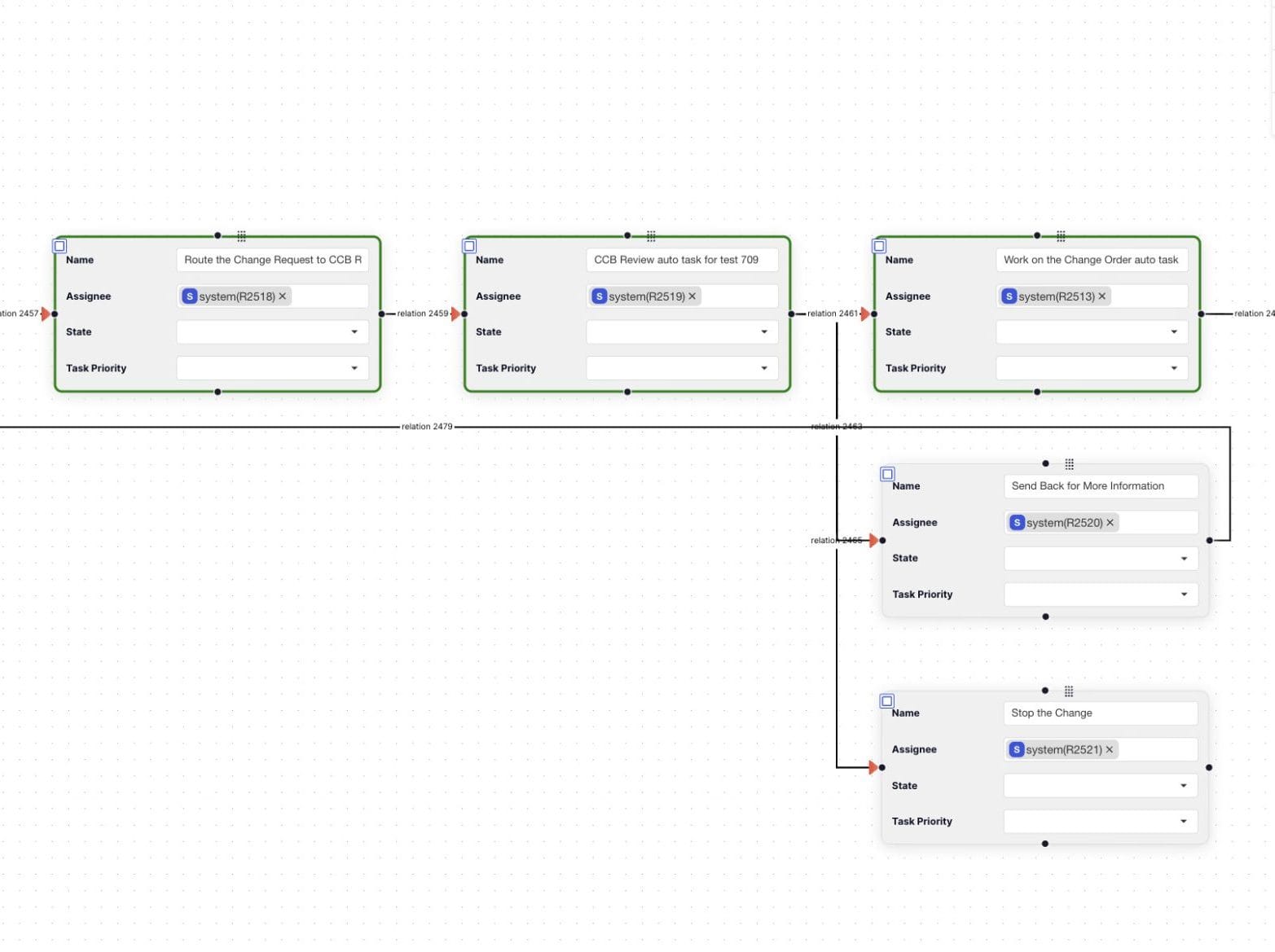Expand Task Priority dropdown in CCB Review node
Image resolution: width=1275 pixels, height=952 pixels.
tap(682, 368)
